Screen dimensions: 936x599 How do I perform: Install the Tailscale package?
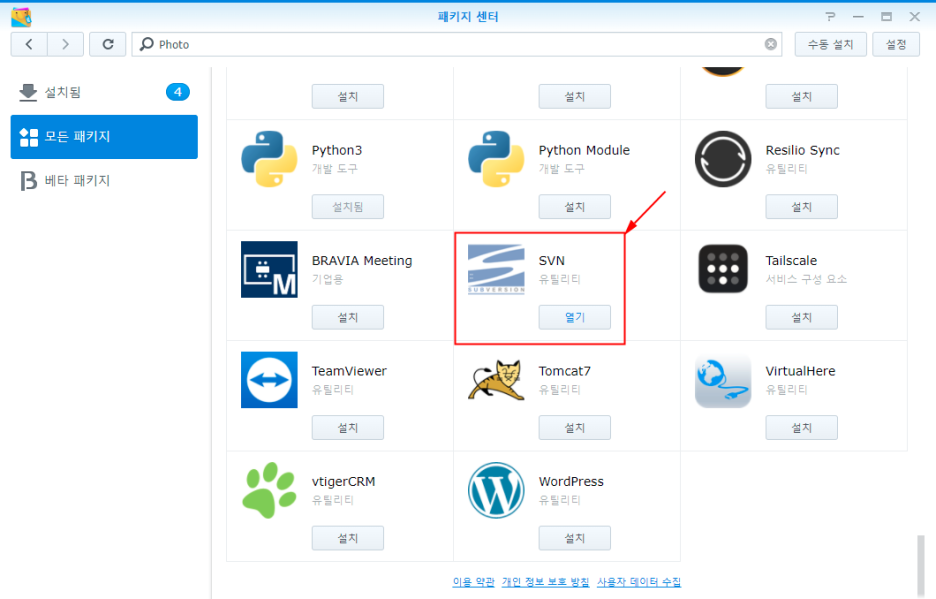(801, 317)
